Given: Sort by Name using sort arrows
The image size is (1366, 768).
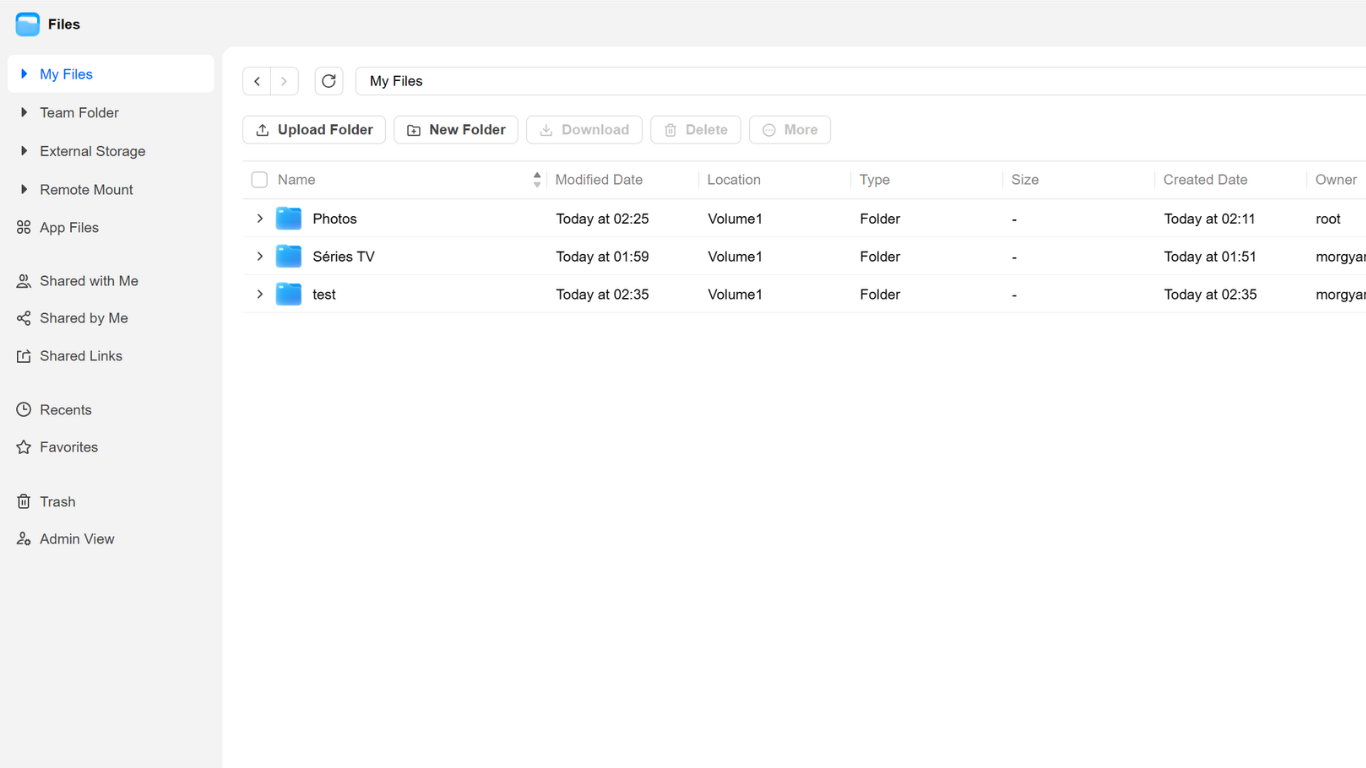Looking at the screenshot, I should 537,180.
